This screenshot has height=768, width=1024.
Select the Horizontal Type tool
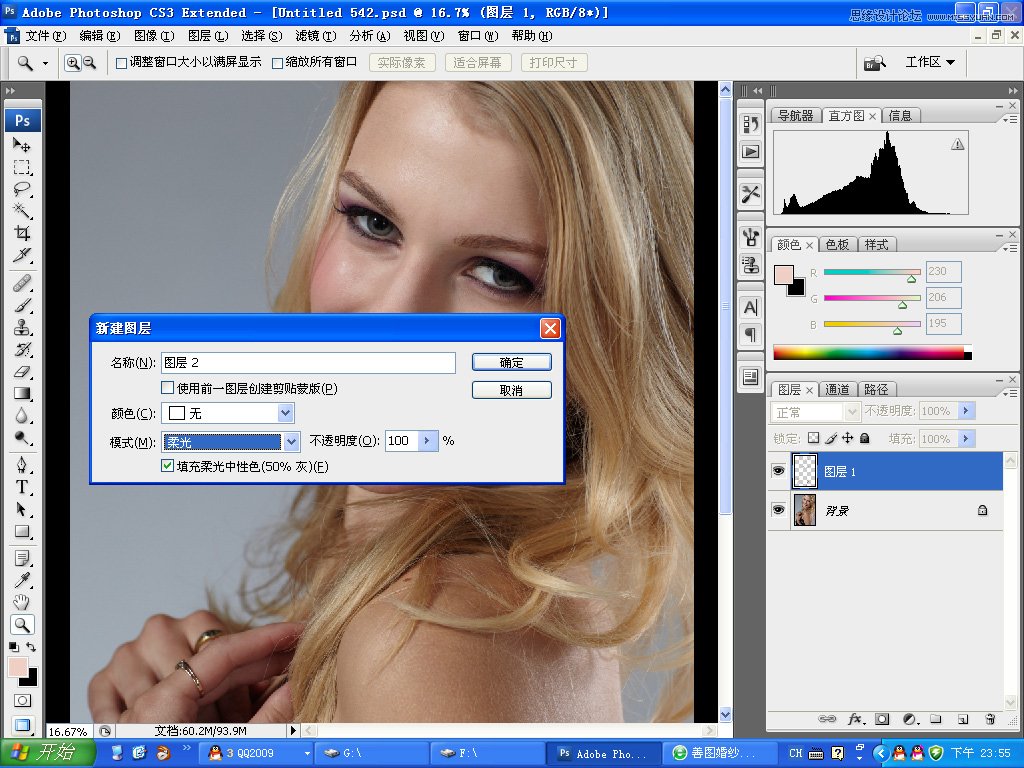[22, 487]
